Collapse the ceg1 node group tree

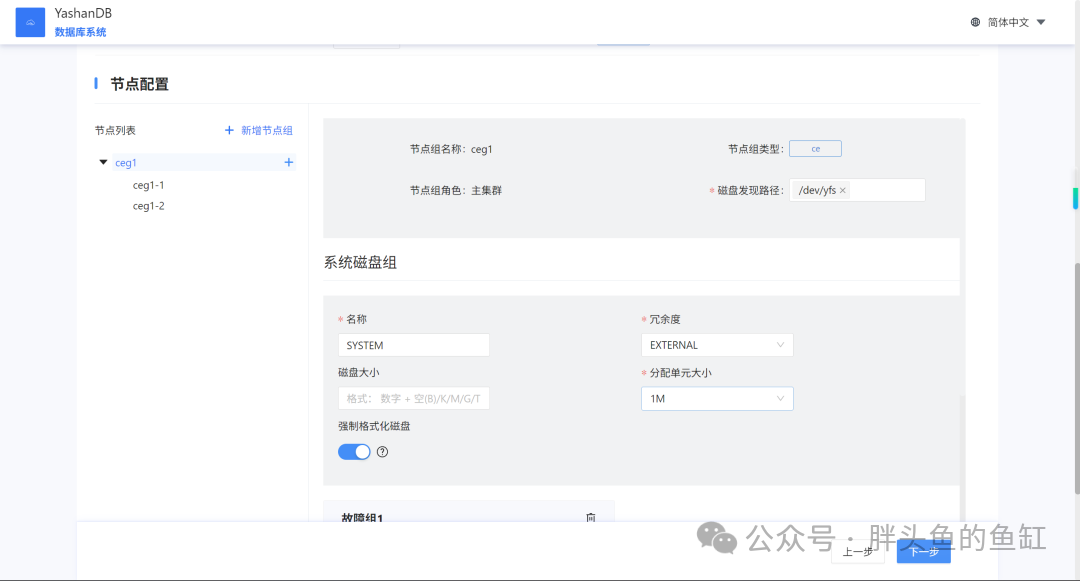[x=103, y=162]
